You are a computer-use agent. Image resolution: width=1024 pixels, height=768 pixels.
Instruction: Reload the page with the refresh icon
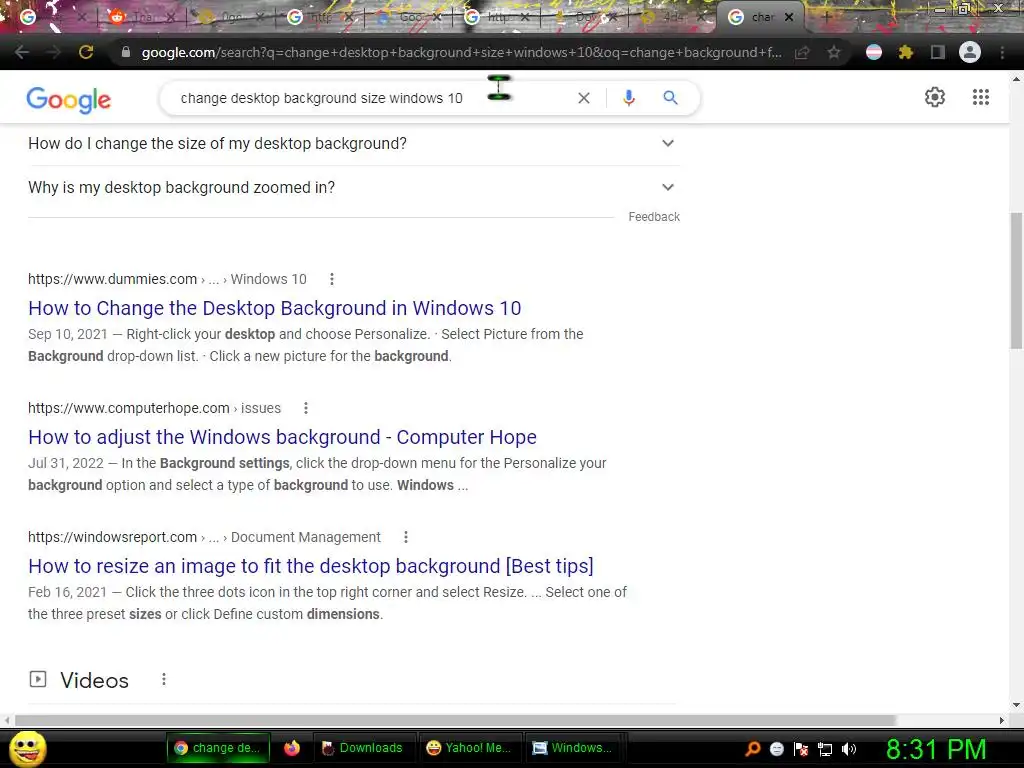coord(86,52)
